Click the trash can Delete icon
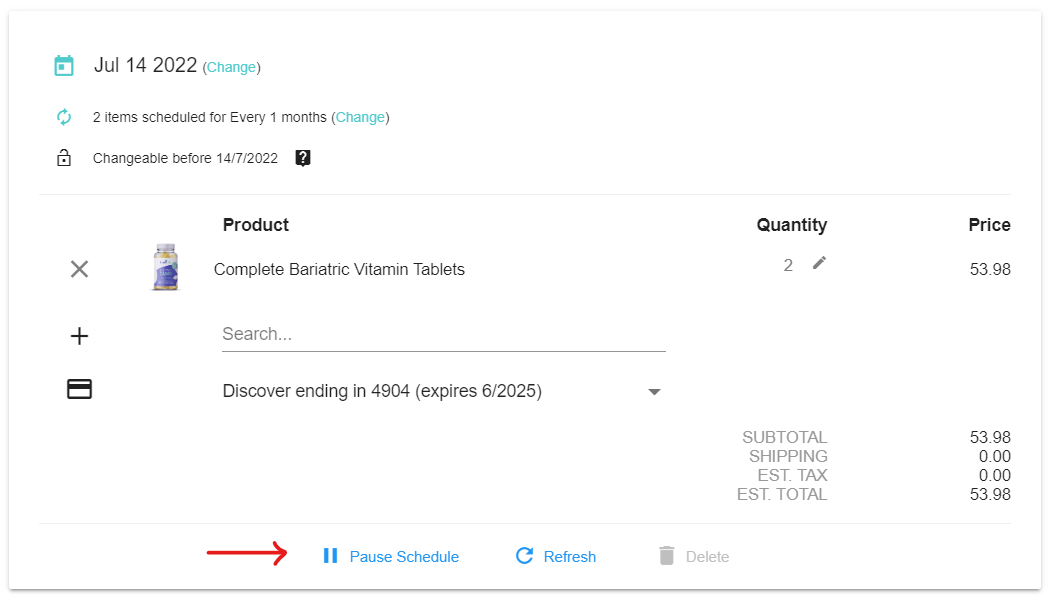 point(667,556)
